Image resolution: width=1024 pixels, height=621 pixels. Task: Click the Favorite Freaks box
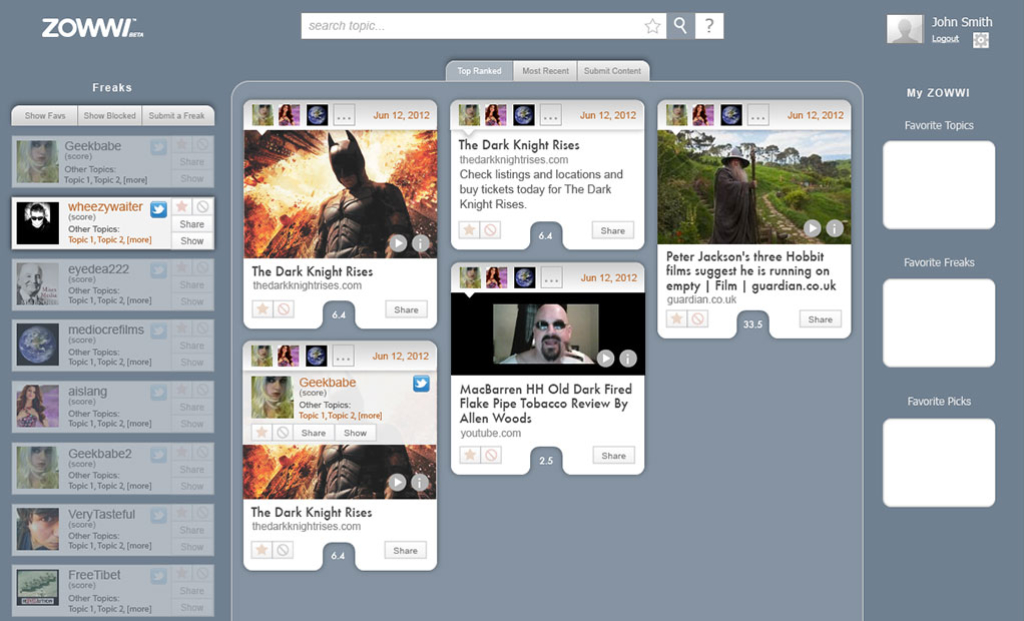939,323
